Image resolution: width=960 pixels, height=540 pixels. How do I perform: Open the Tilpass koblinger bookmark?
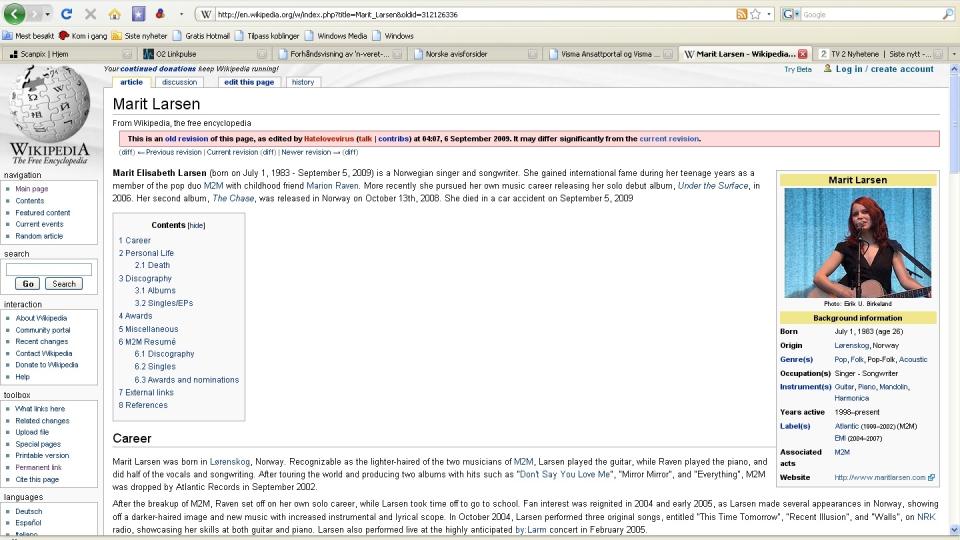click(267, 36)
